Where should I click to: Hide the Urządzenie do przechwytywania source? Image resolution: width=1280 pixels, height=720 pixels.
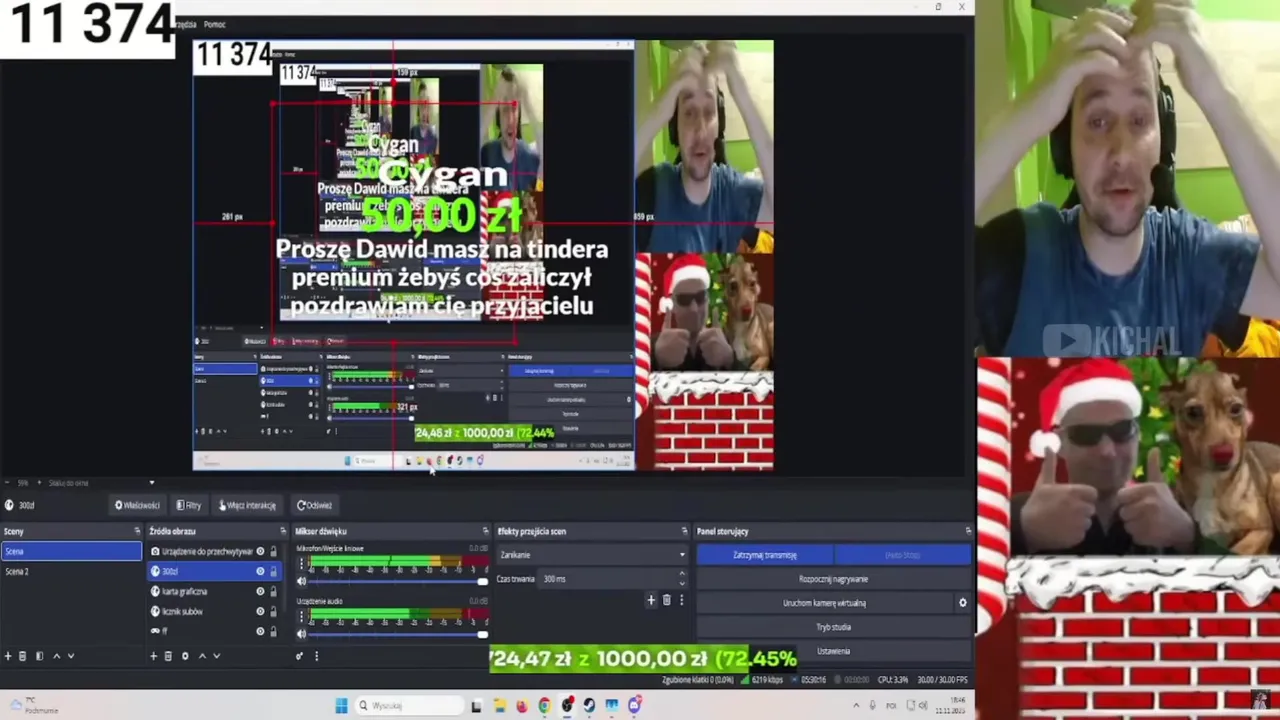point(260,551)
